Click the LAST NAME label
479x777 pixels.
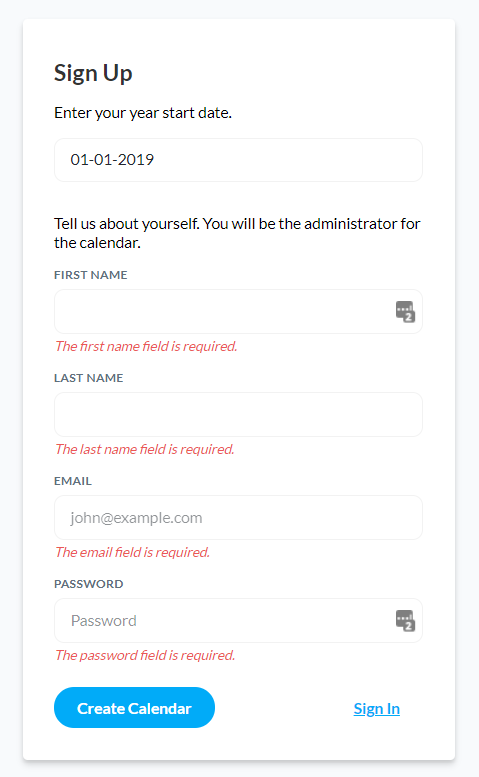[89, 378]
